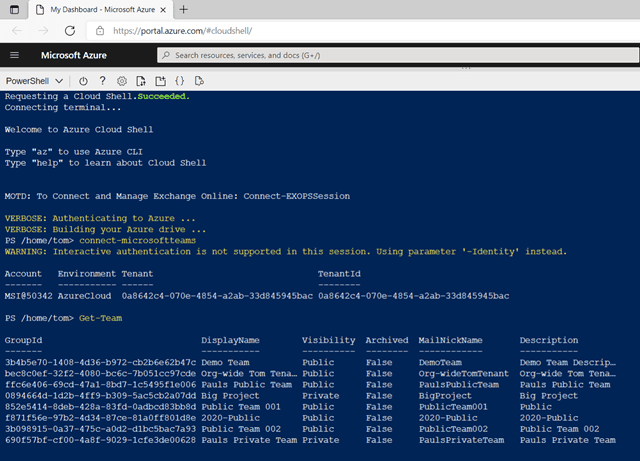Click Public Team 002 display name
Screen dimensions: 640x461
click(241, 429)
